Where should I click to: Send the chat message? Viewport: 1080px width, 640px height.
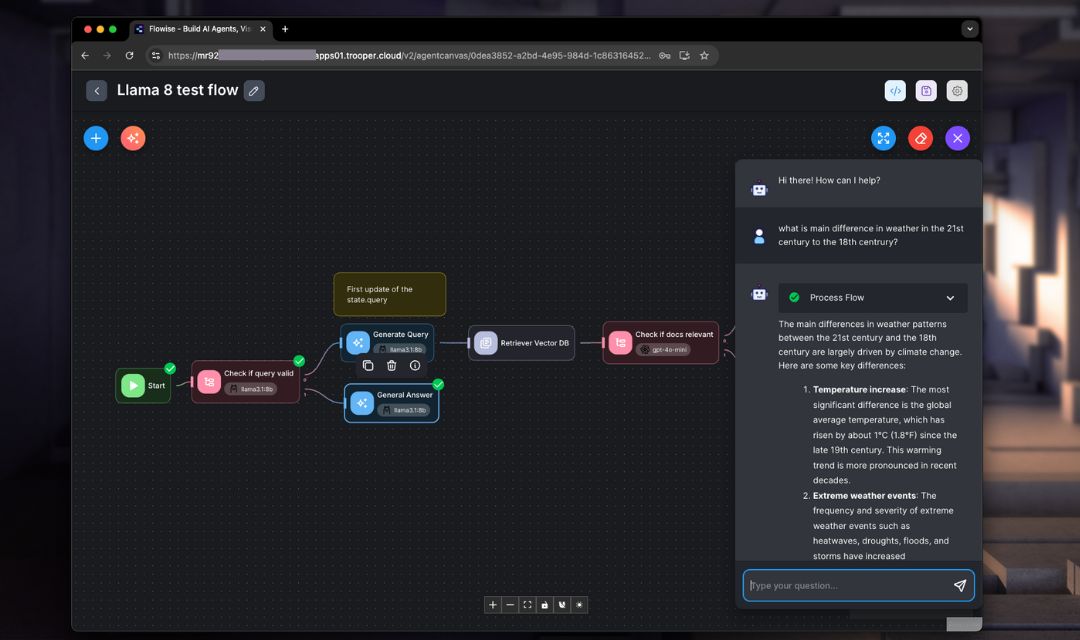[959, 585]
